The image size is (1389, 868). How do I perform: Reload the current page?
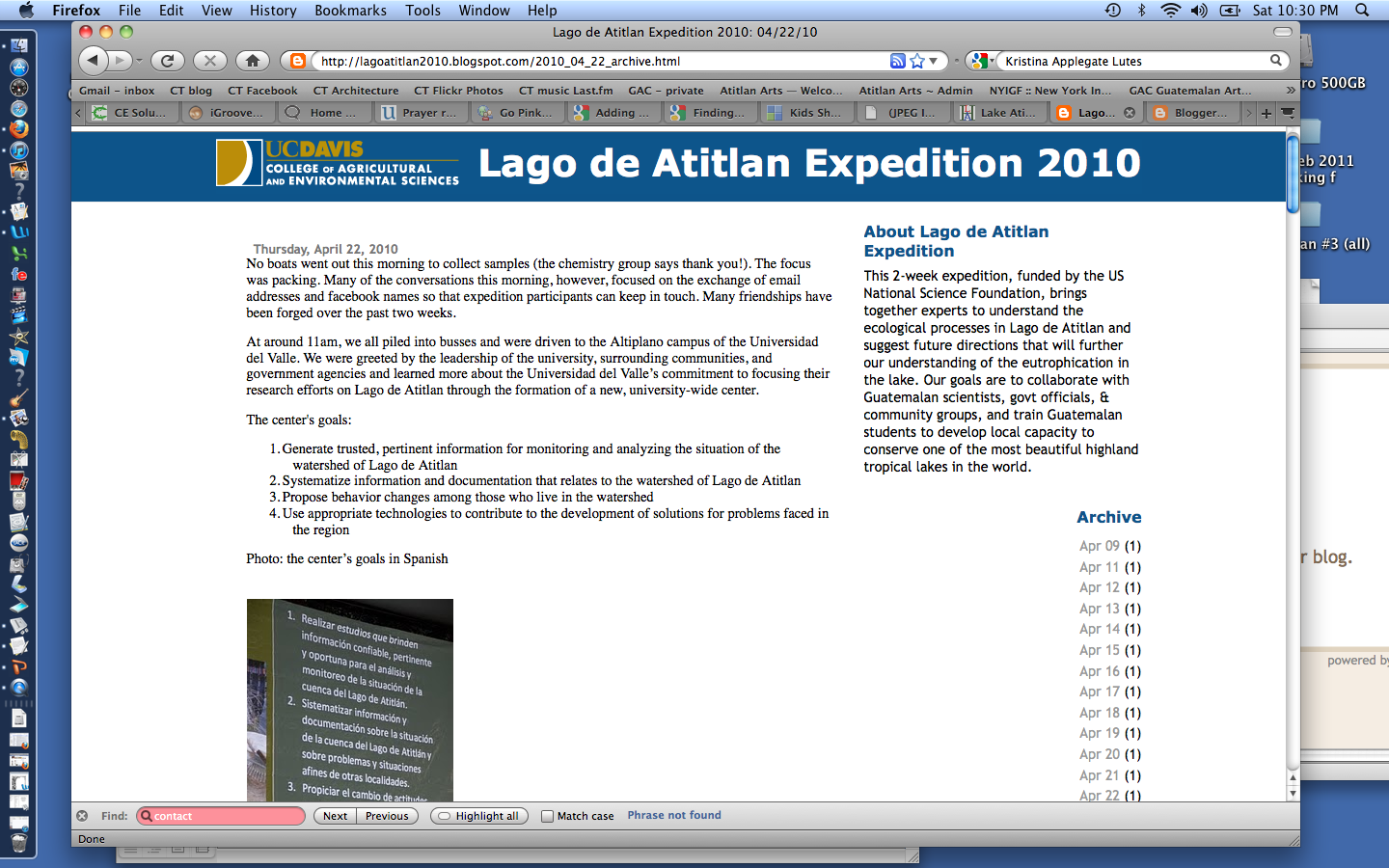[167, 60]
